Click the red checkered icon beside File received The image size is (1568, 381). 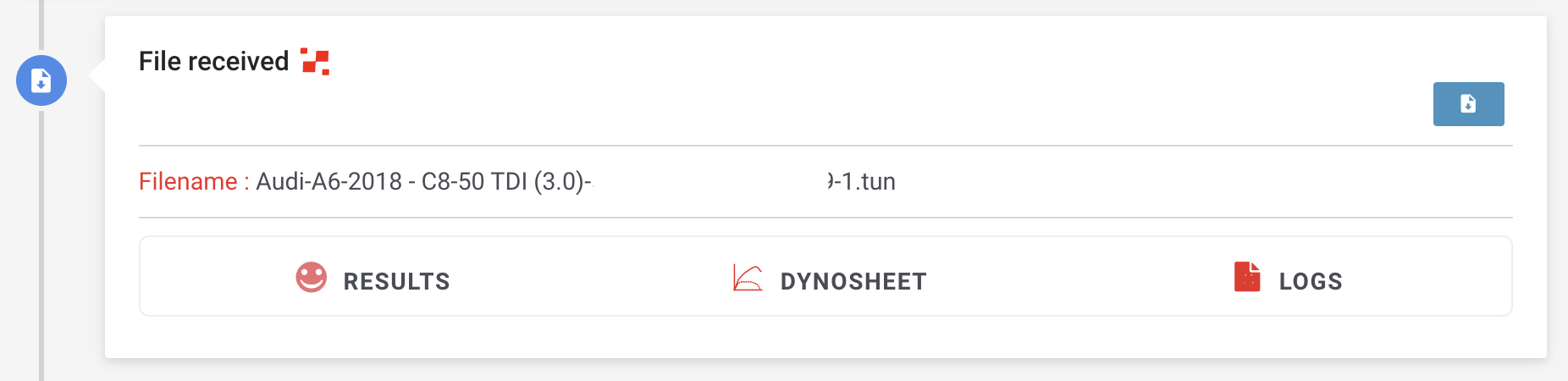(x=315, y=62)
